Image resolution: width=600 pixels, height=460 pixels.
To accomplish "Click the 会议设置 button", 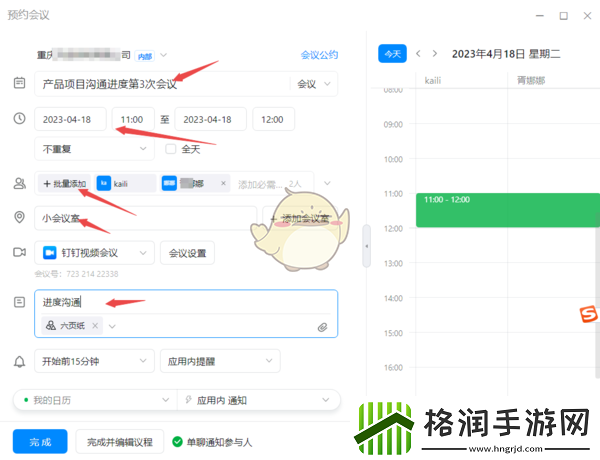I will coord(188,253).
